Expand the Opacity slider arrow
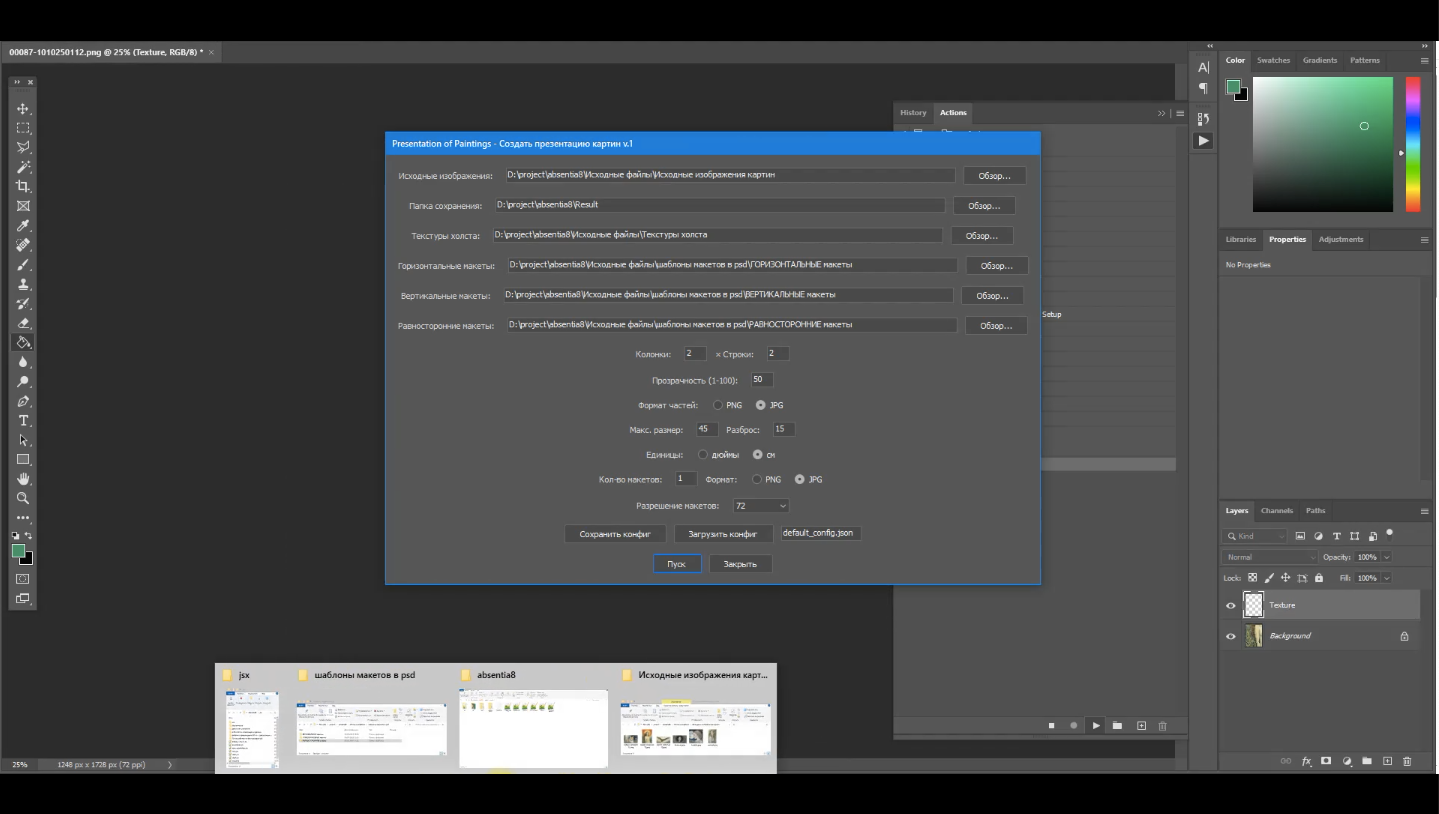 (1386, 557)
